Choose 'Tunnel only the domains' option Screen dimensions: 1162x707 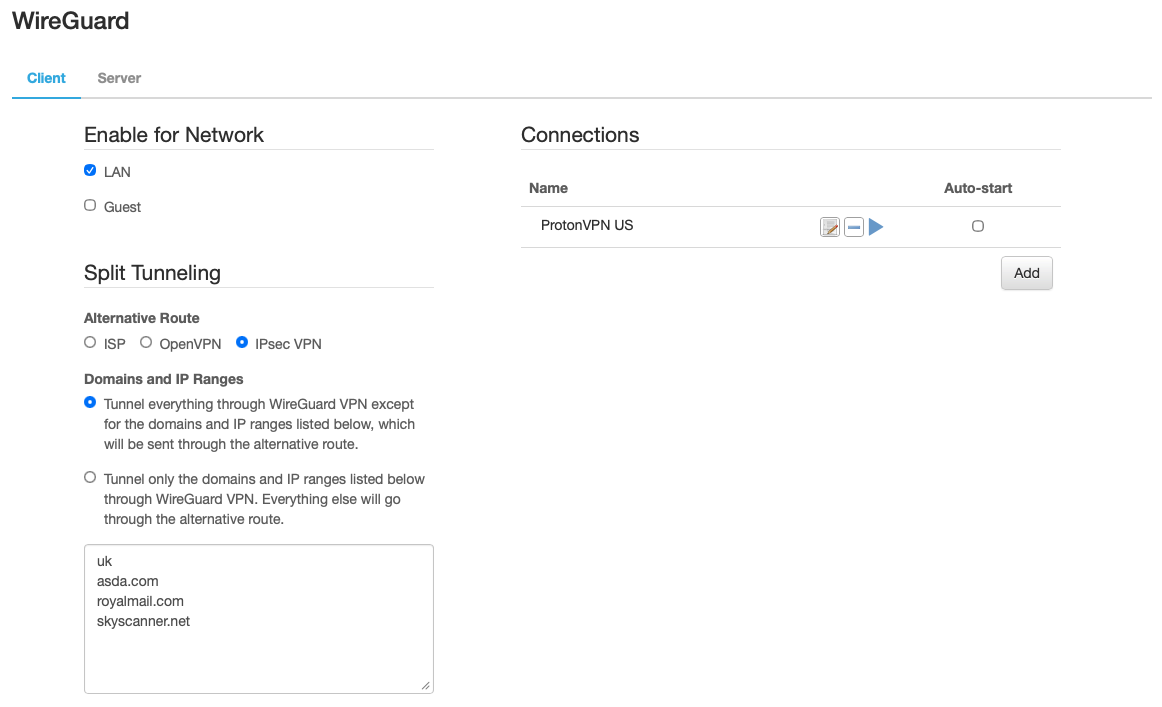(90, 478)
